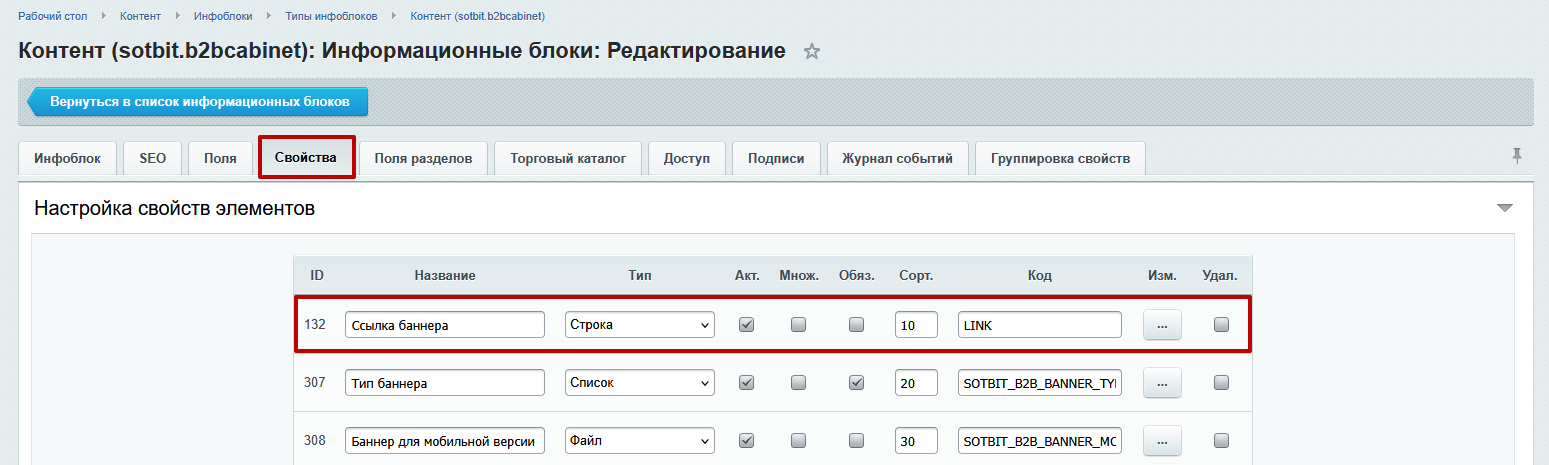Screen dimensions: 1549x465
Task: Open detailed edit for row 308 property
Action: click(1162, 441)
